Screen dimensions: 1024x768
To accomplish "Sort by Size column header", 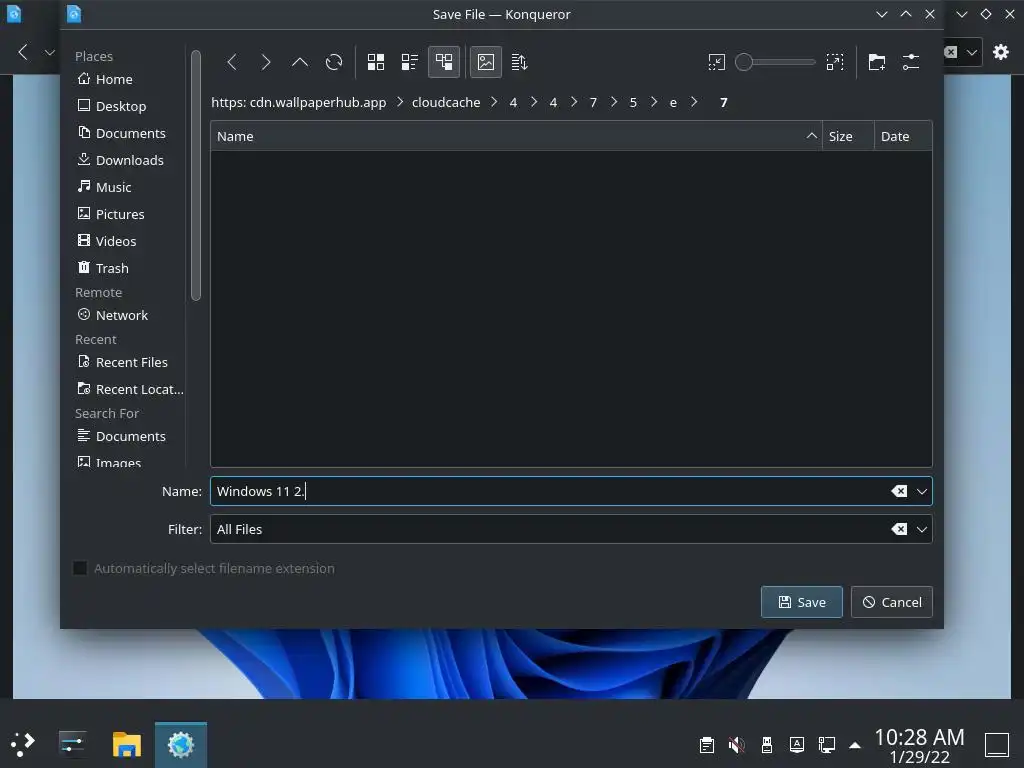I will coord(848,136).
